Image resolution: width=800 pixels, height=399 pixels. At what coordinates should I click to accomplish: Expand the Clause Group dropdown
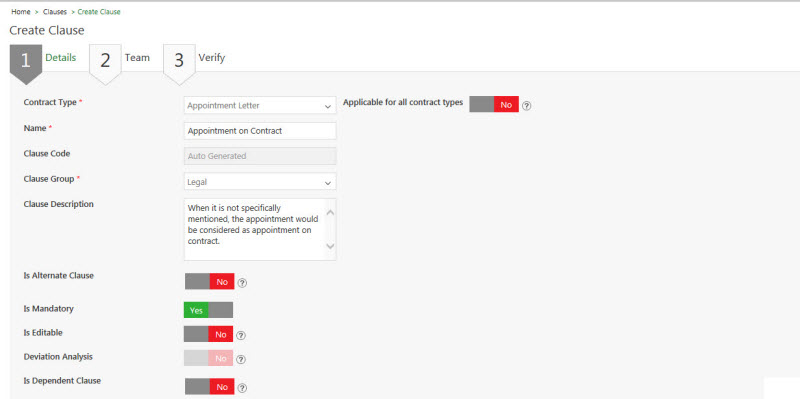click(x=260, y=182)
